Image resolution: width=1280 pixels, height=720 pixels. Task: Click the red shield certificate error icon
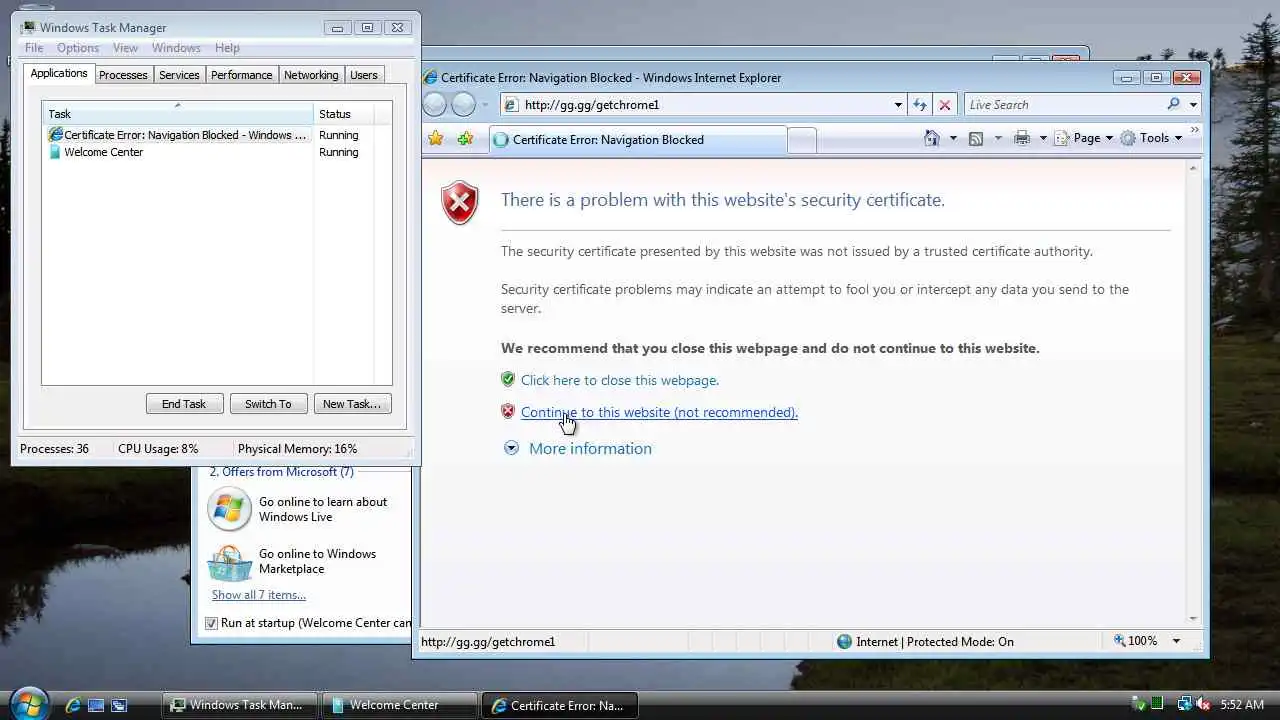pyautogui.click(x=460, y=203)
